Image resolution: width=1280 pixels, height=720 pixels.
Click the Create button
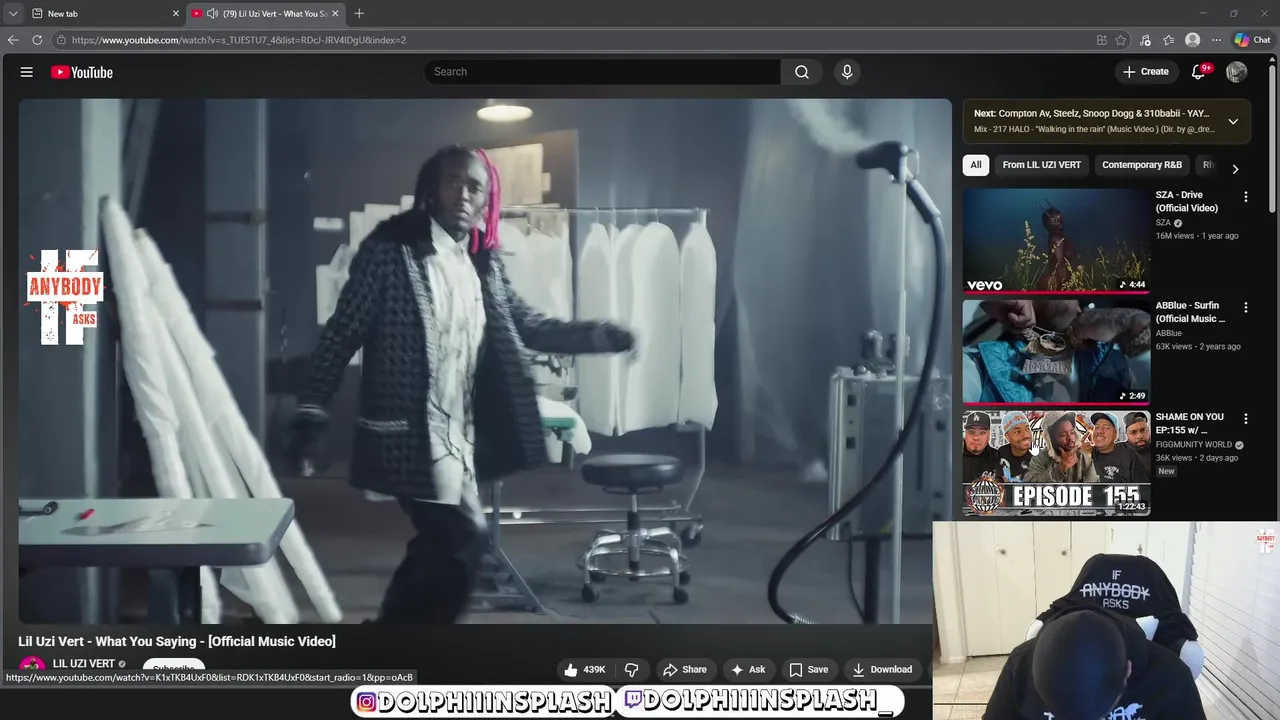pos(1145,72)
